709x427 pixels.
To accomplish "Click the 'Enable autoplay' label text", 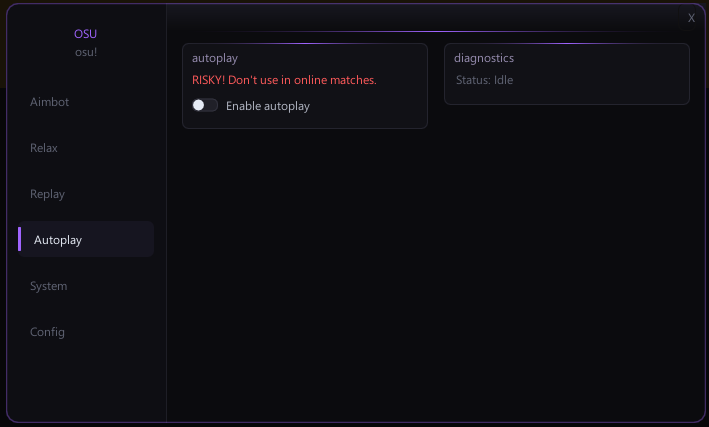I will 268,106.
